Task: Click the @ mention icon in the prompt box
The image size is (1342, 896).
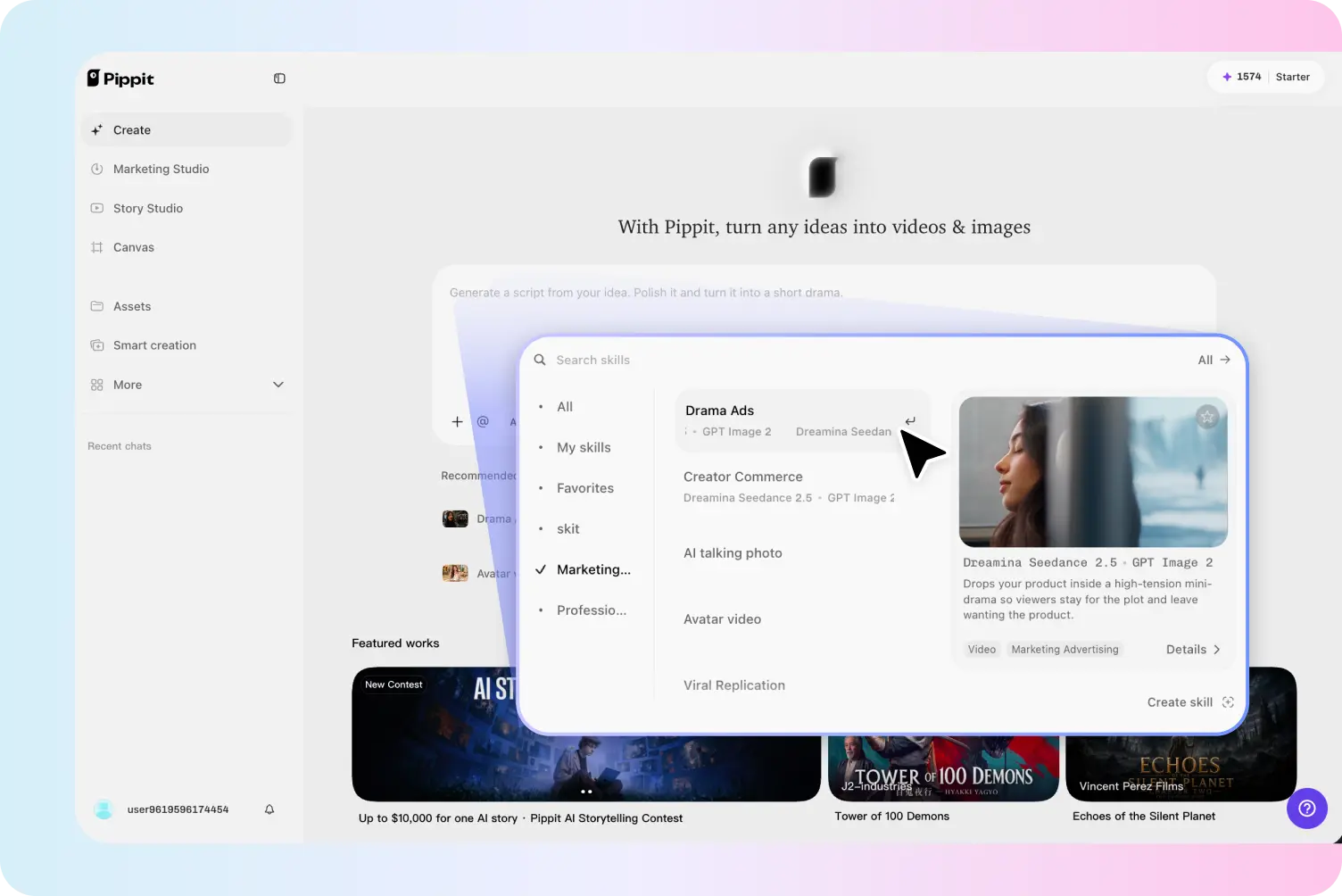Action: 483,421
